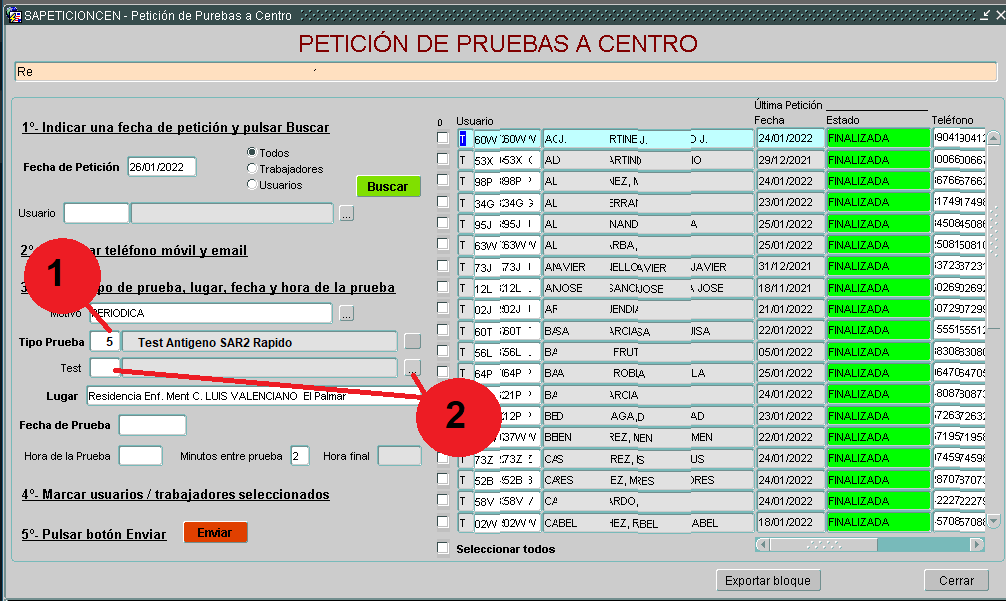Click the application icon in the title bar

point(14,16)
